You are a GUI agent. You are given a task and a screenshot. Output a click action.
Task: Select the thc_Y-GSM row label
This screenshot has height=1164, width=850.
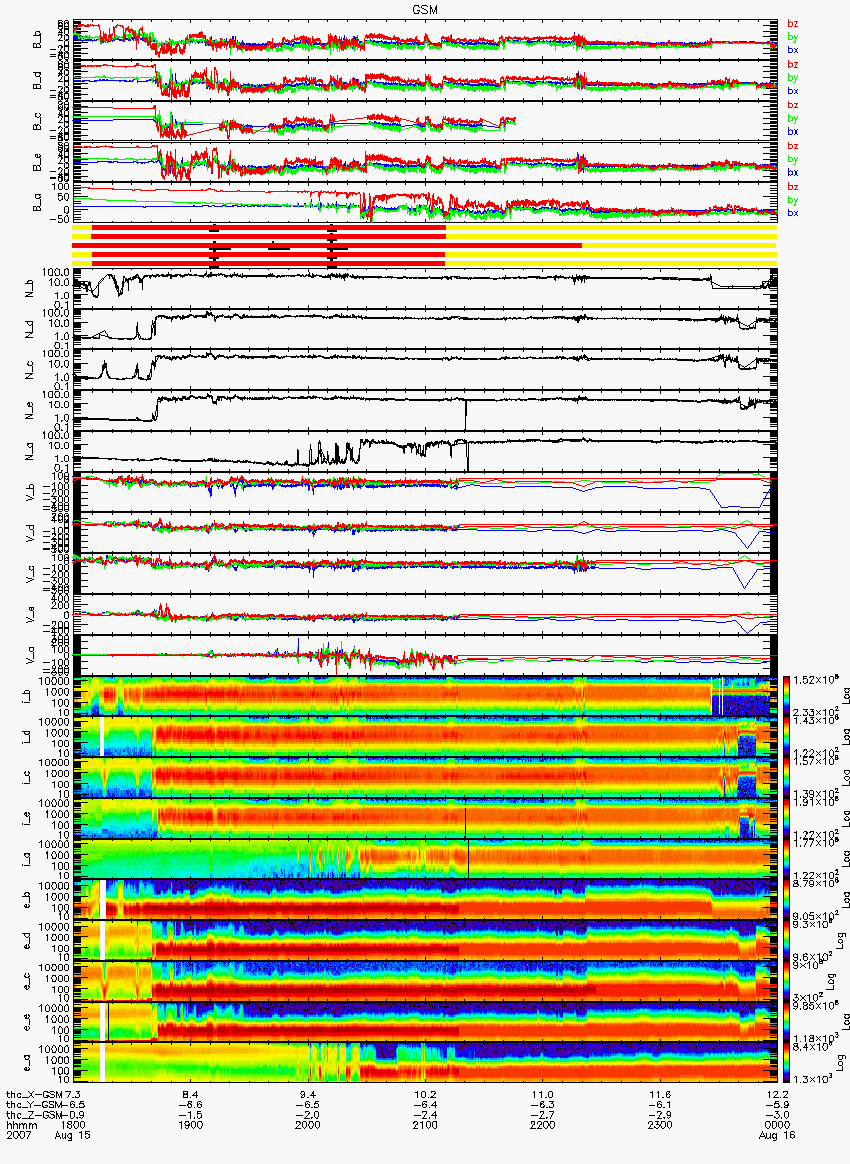coord(33,1105)
